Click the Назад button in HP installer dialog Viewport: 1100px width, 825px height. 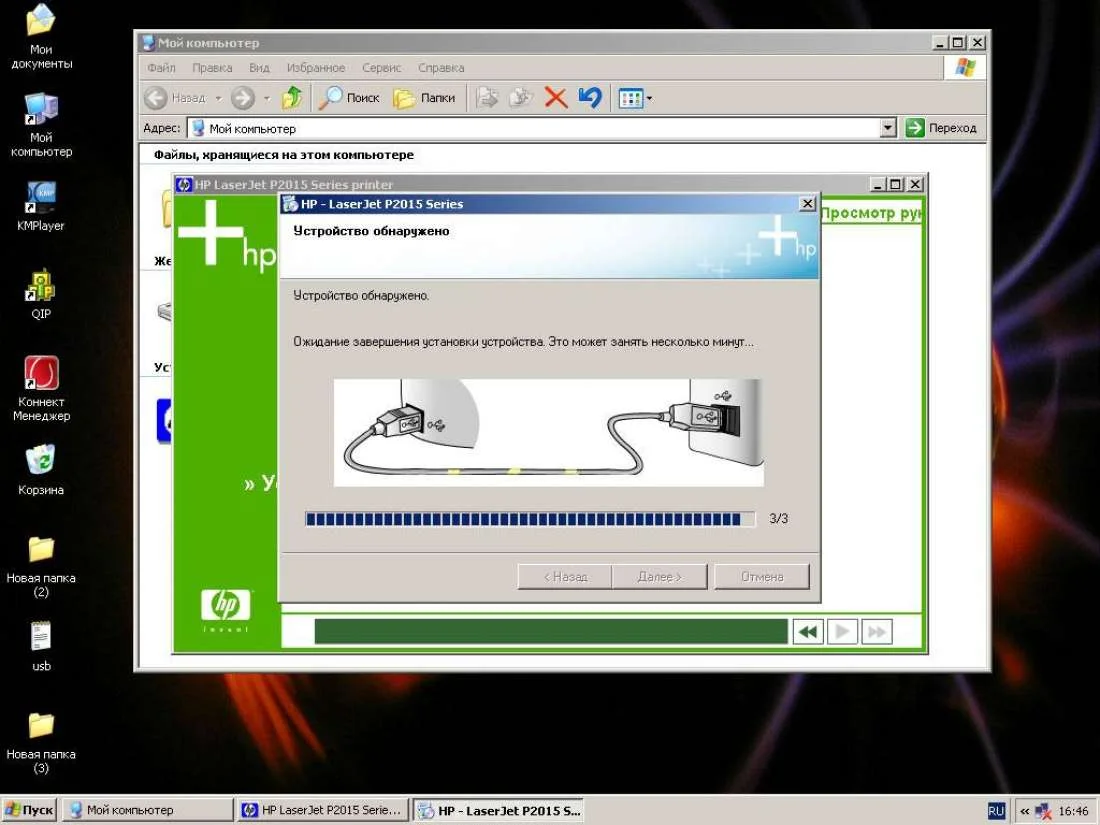coord(565,577)
